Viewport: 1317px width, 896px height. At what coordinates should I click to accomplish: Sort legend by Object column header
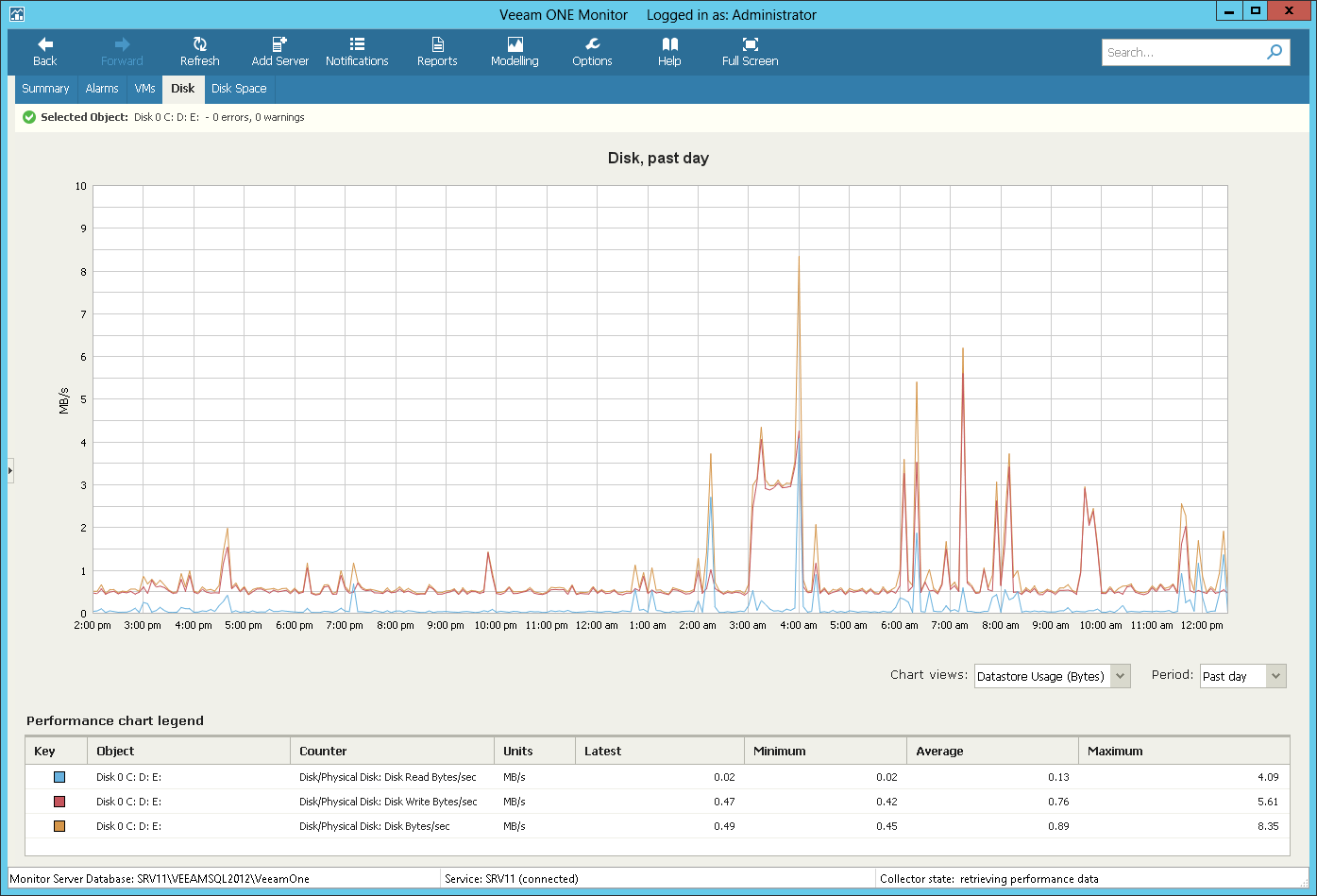189,752
